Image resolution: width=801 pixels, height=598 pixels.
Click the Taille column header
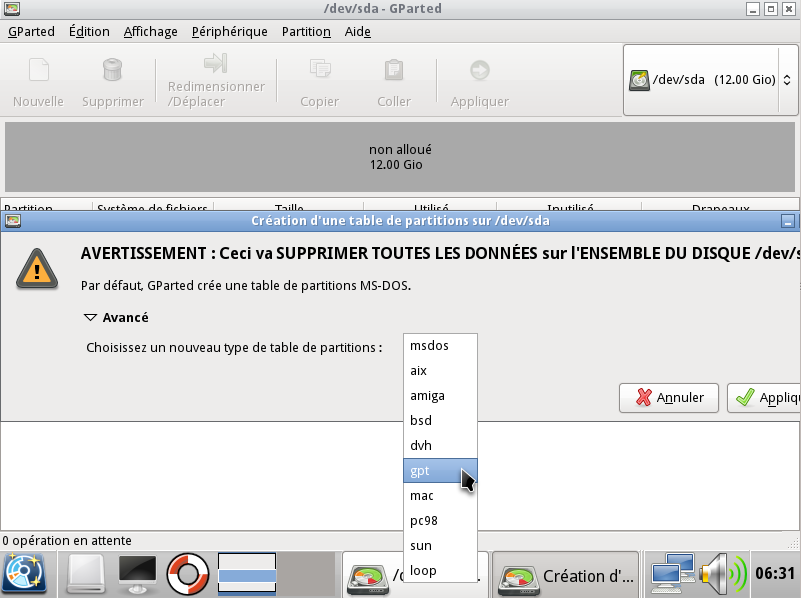coord(289,207)
